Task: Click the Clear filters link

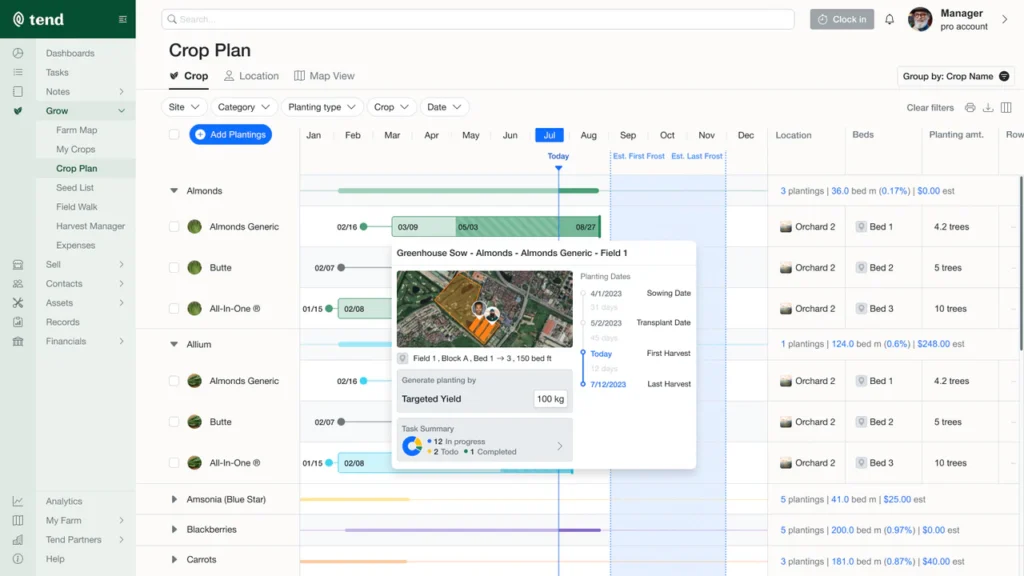Action: click(929, 108)
